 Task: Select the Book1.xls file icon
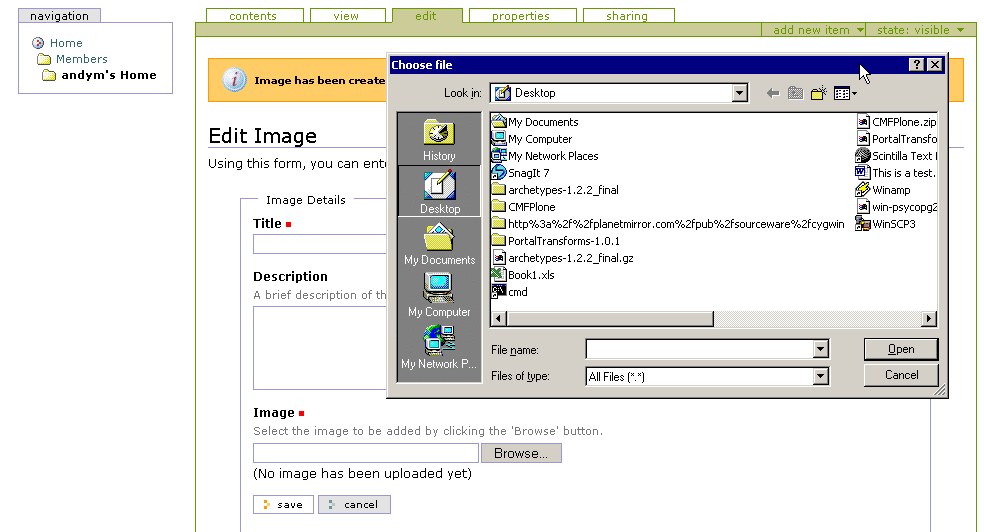pyautogui.click(x=499, y=275)
